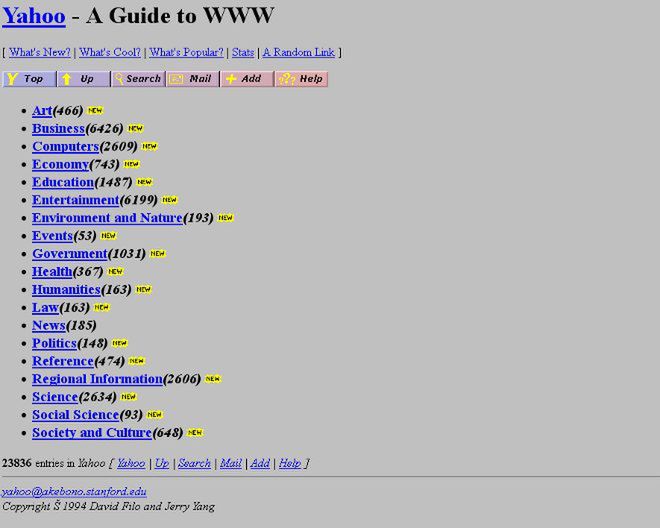
Task: Click the NEW badge beside Society and Culture
Action: [195, 432]
